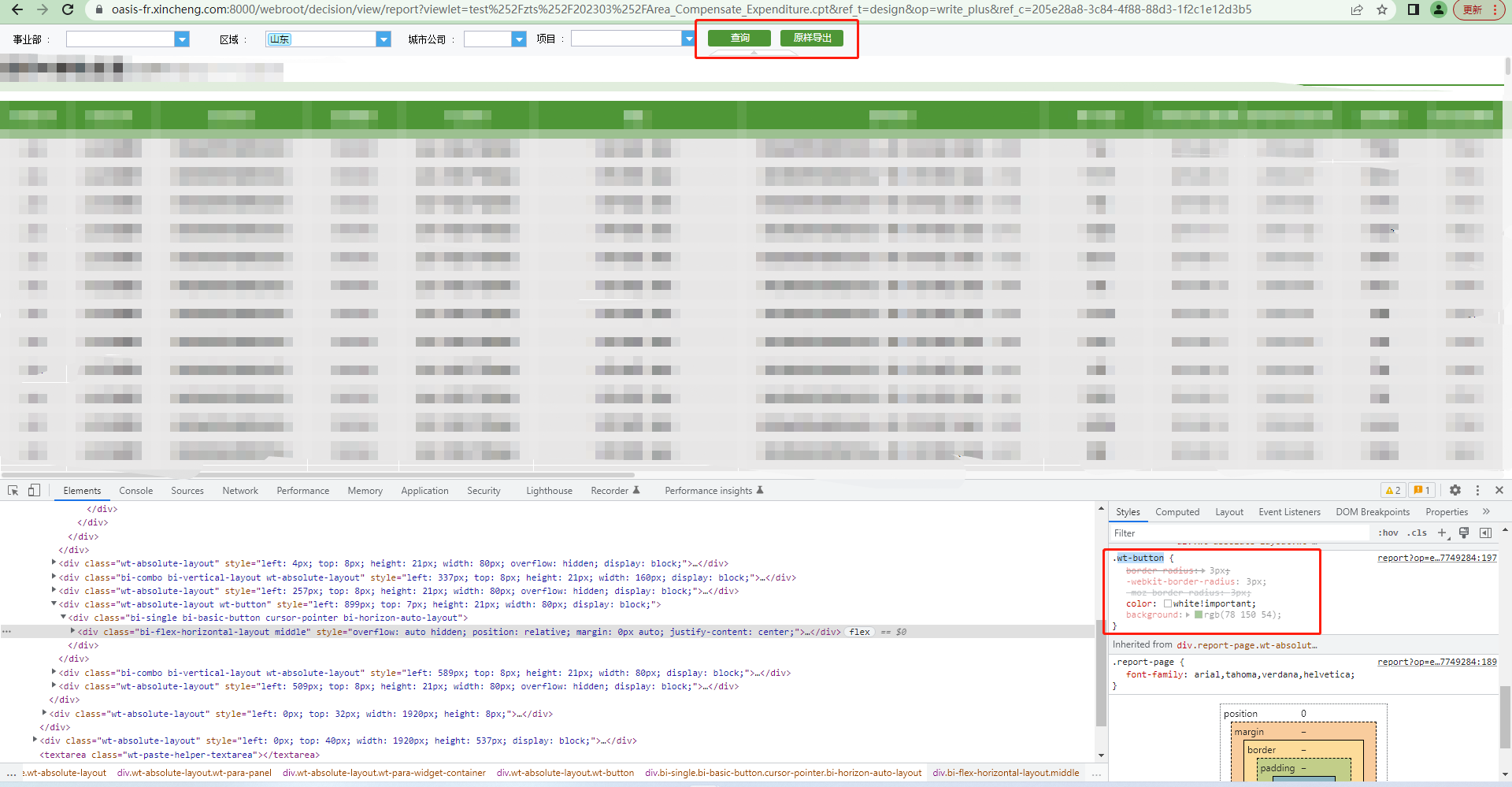Screen dimensions: 1512x787
Task: Open the 项目 dropdown arrow
Action: 689,39
